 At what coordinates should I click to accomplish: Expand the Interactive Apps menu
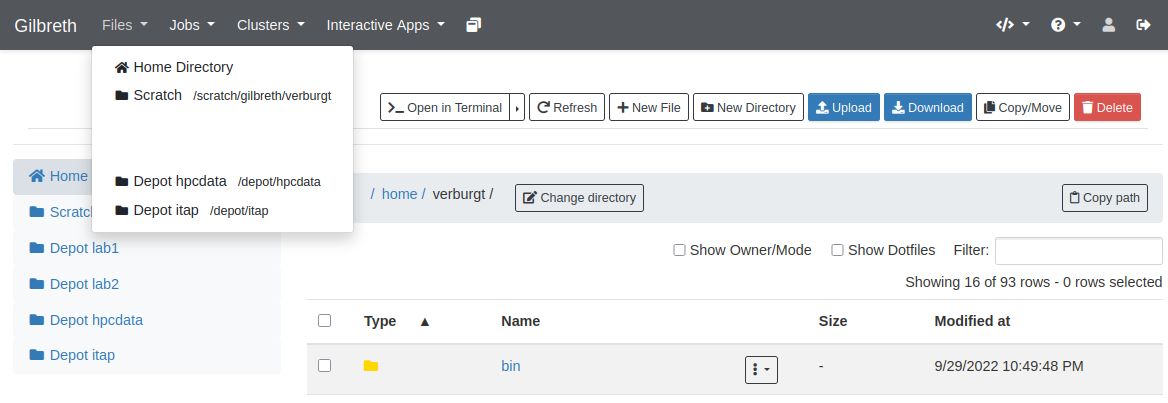click(386, 25)
